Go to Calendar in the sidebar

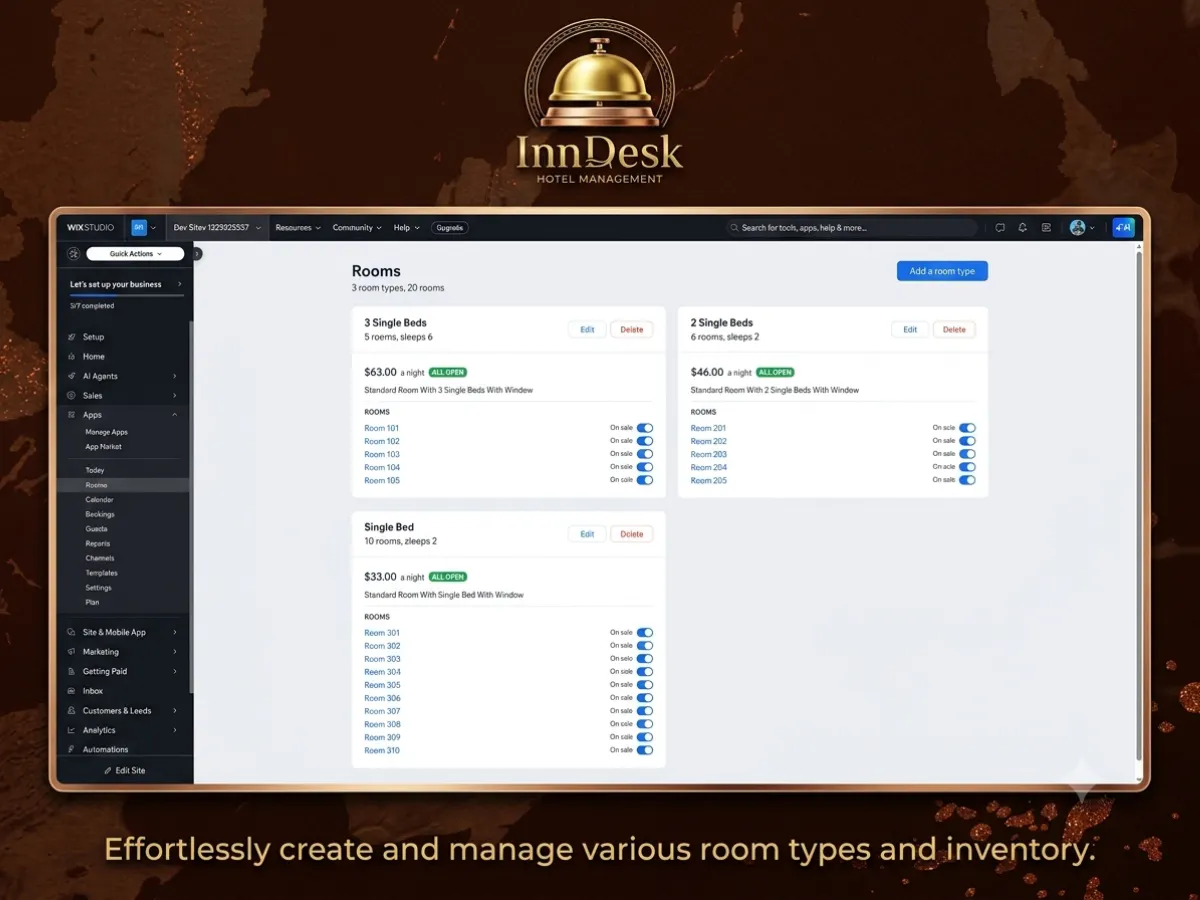click(99, 500)
